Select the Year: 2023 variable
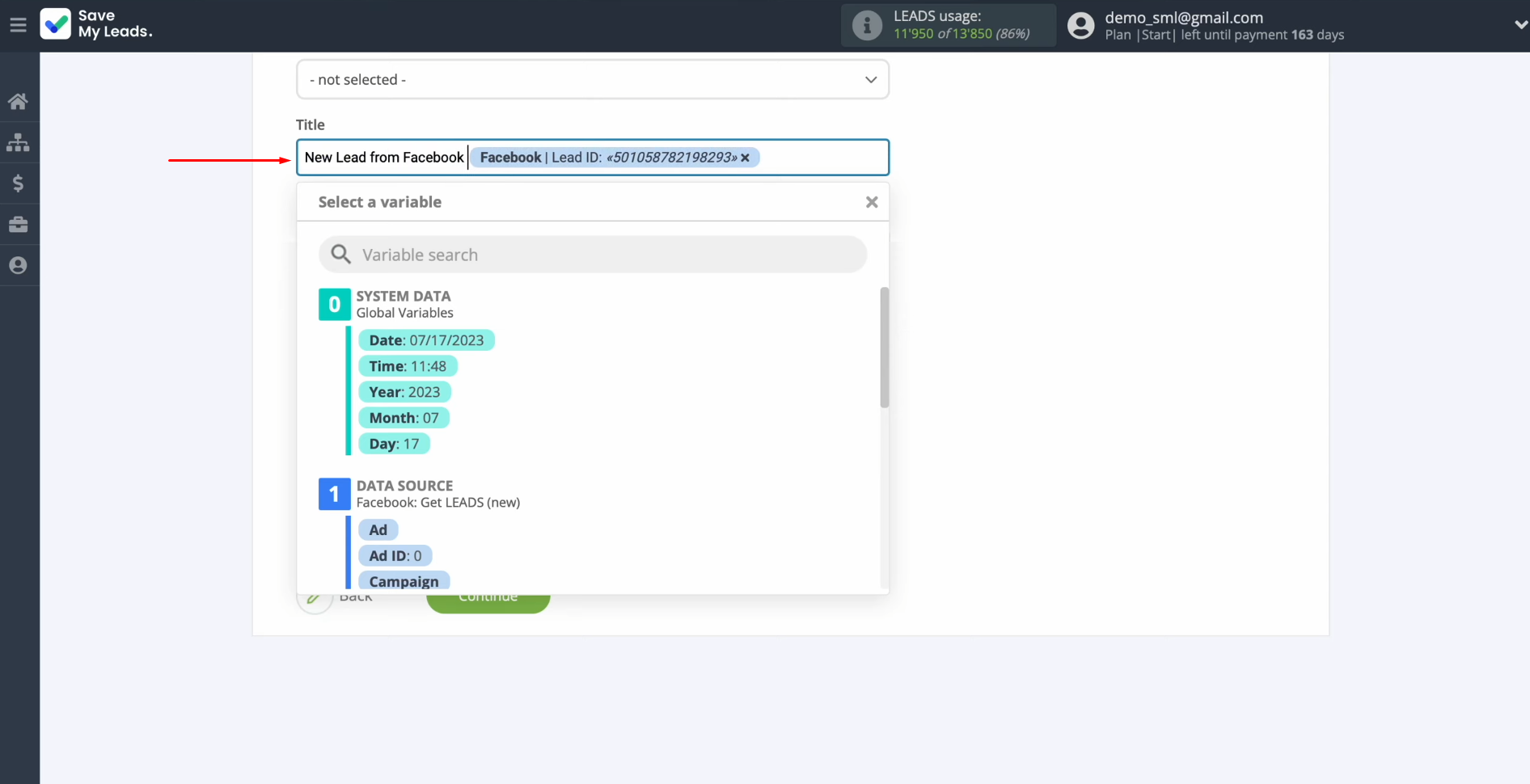 point(404,392)
